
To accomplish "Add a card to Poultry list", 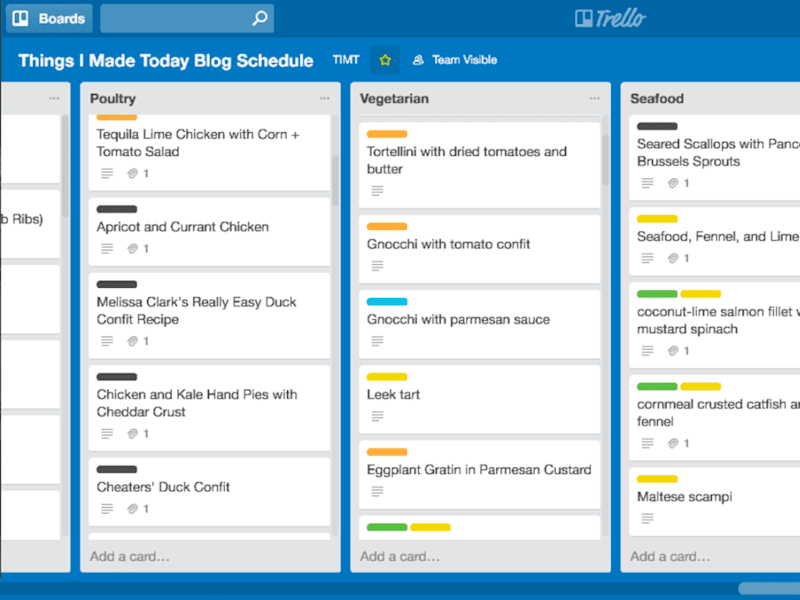I will (x=130, y=556).
